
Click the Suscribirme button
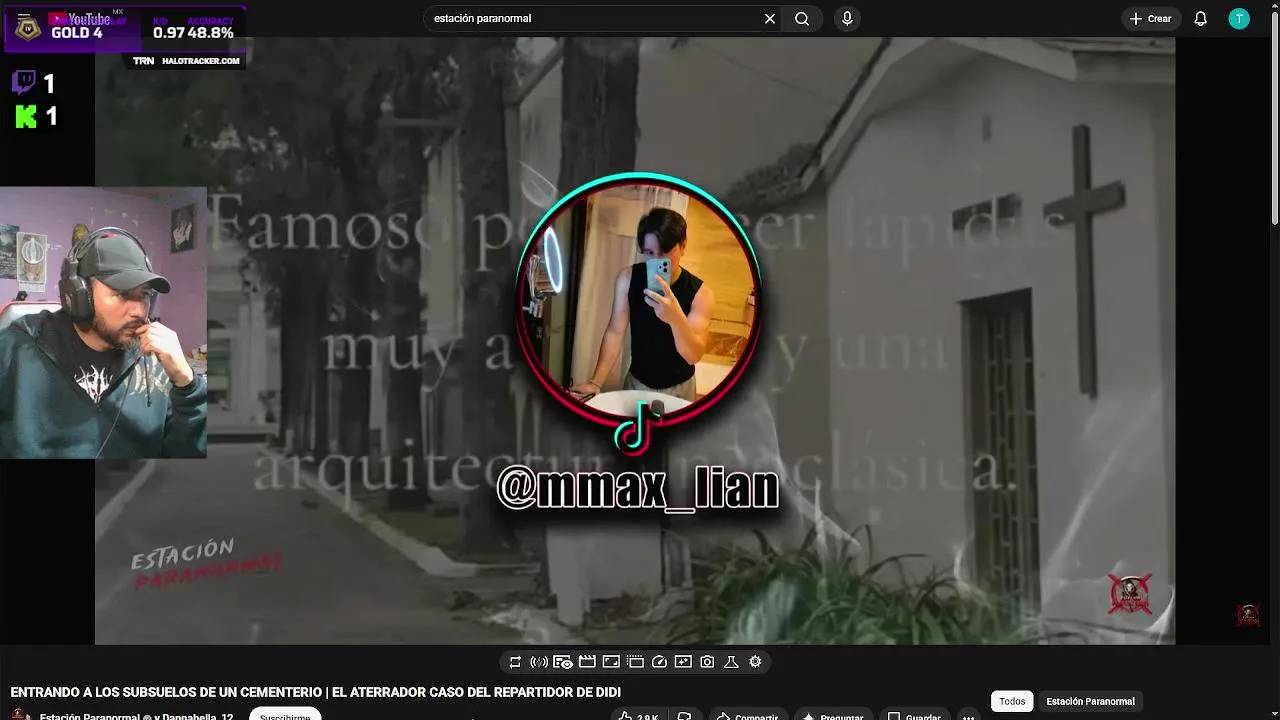[x=285, y=714]
